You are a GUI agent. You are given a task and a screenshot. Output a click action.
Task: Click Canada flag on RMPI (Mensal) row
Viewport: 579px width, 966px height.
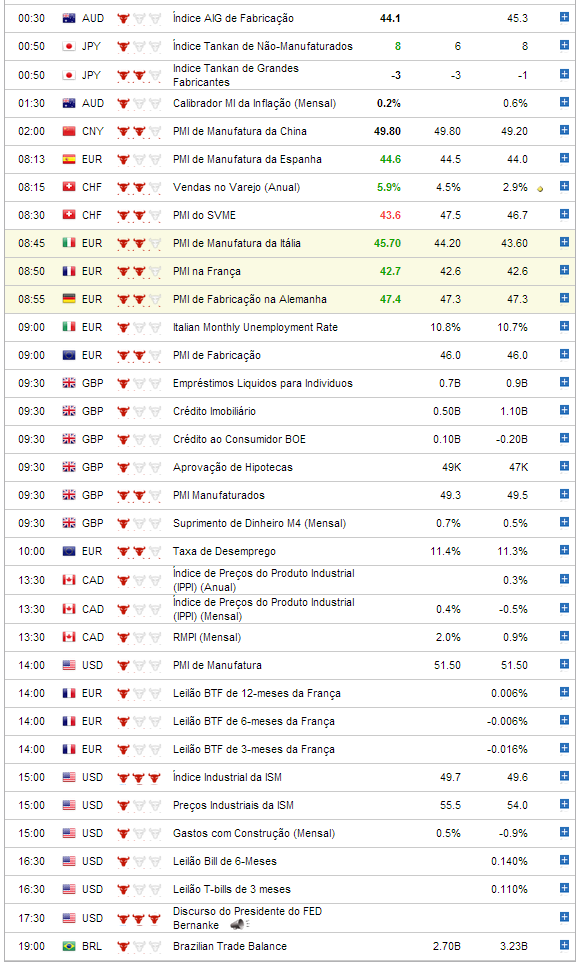(69, 638)
